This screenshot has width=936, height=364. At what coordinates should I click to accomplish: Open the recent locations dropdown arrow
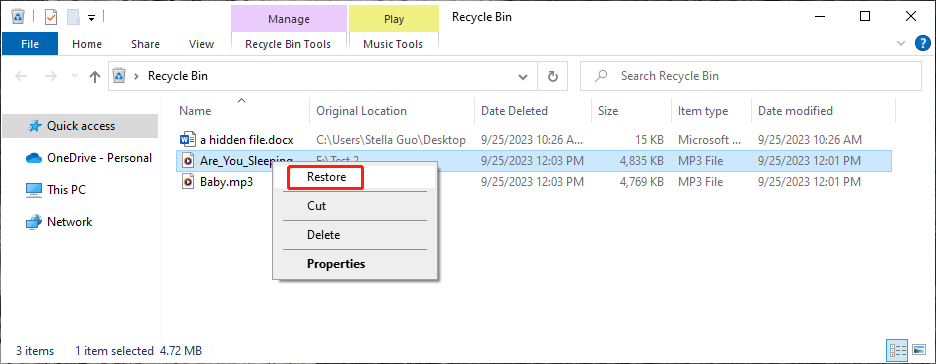coord(74,76)
